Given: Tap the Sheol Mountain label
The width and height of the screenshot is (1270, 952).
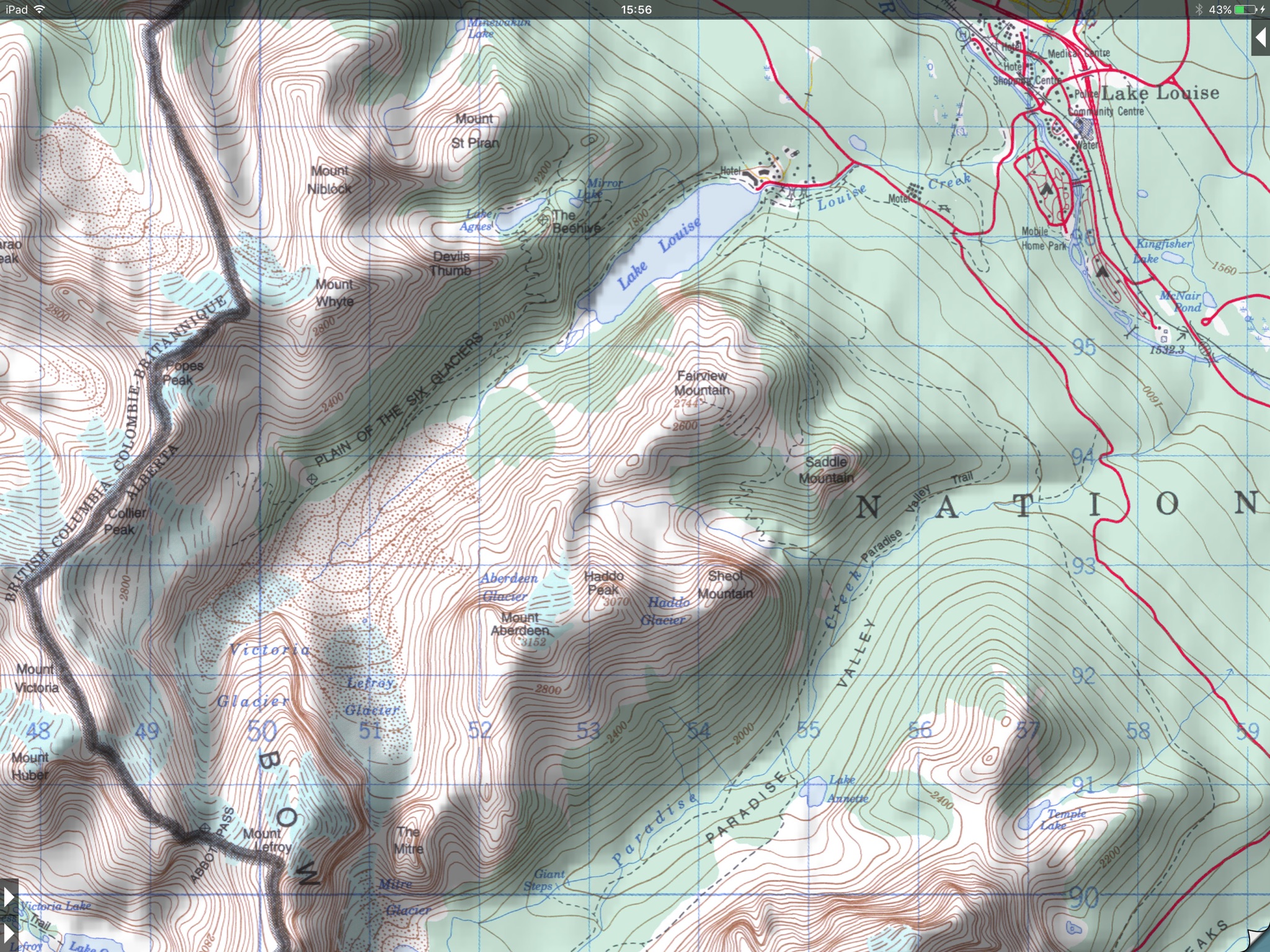Looking at the screenshot, I should click(726, 585).
